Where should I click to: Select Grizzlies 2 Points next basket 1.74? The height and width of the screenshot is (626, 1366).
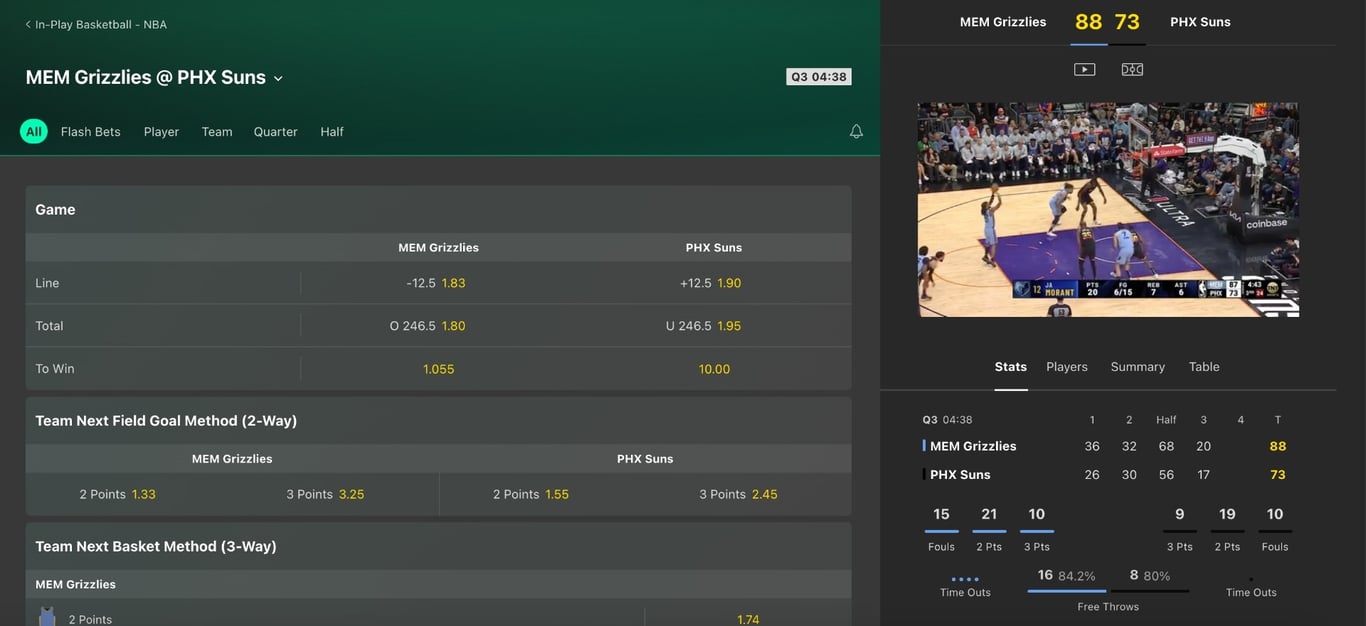point(748,619)
